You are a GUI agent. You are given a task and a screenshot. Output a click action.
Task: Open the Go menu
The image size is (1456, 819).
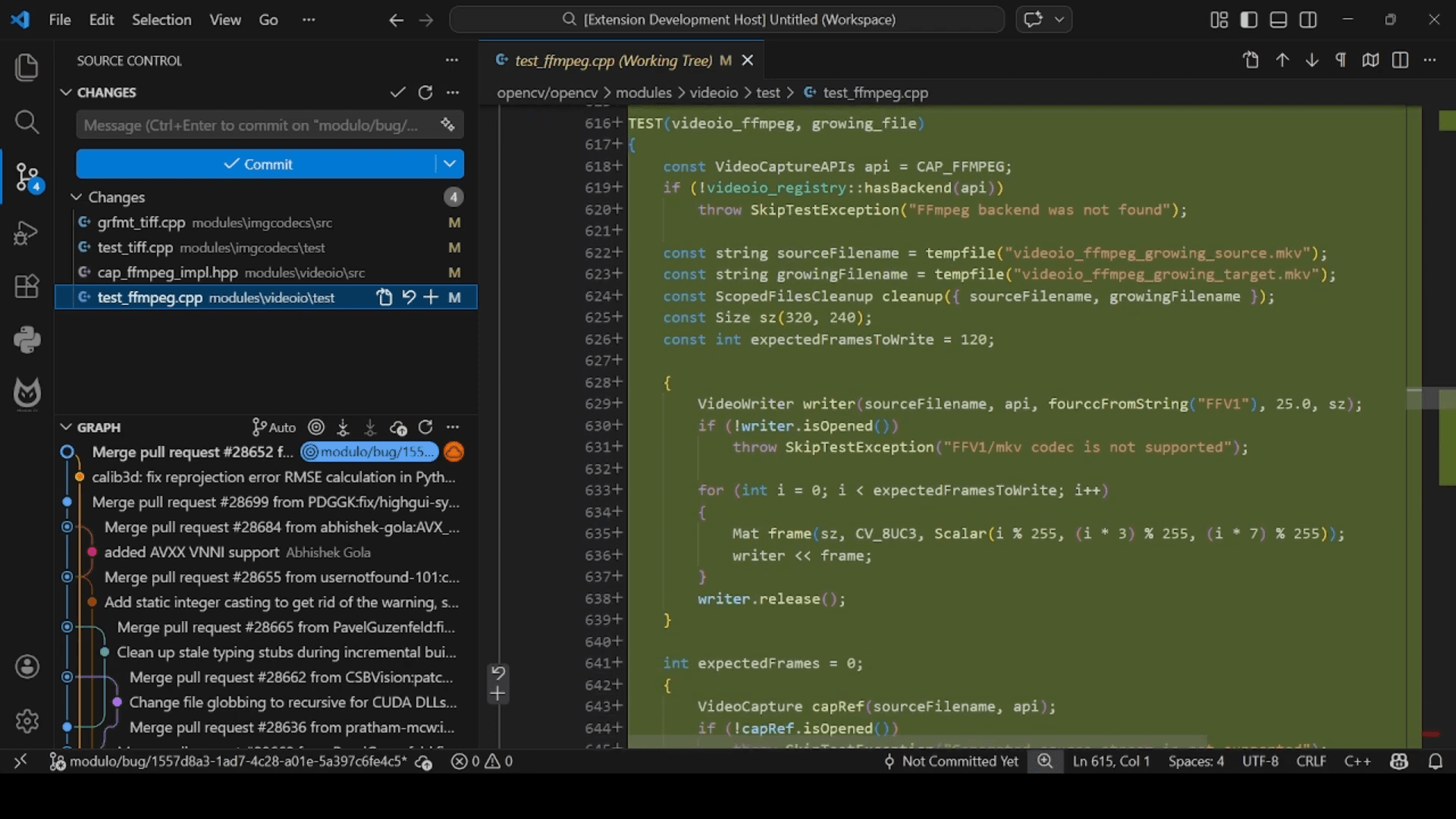(x=268, y=20)
